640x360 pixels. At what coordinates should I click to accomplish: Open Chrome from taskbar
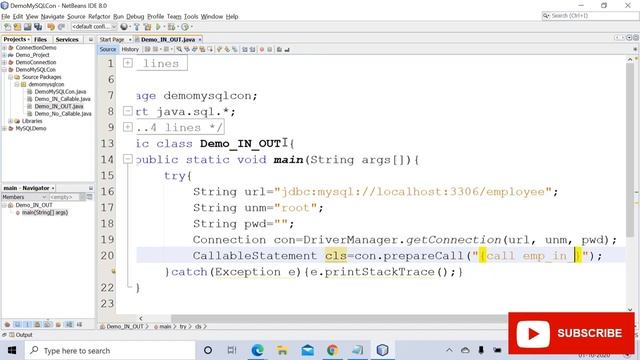(333, 350)
